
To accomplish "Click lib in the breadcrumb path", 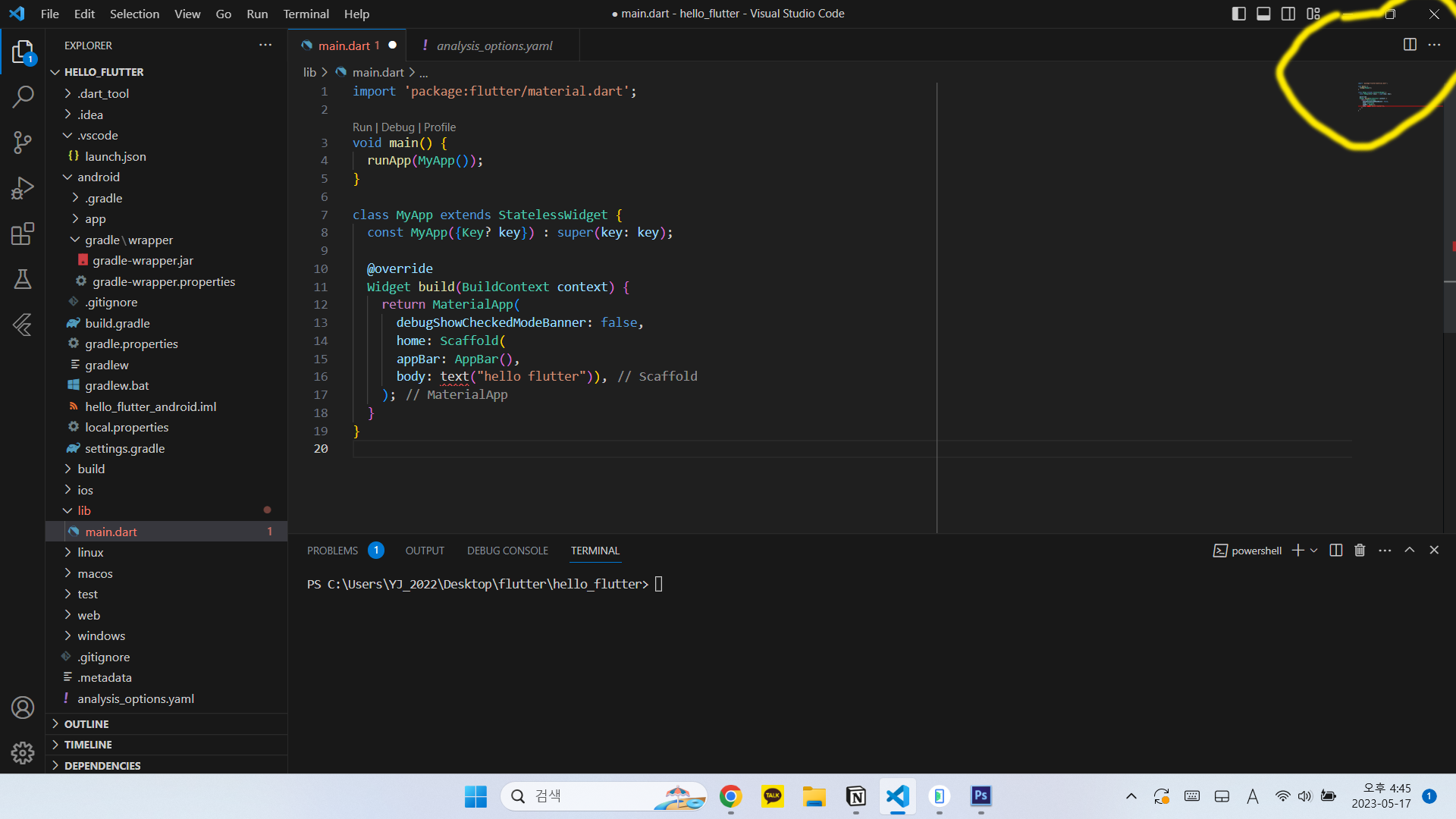I will pyautogui.click(x=309, y=72).
